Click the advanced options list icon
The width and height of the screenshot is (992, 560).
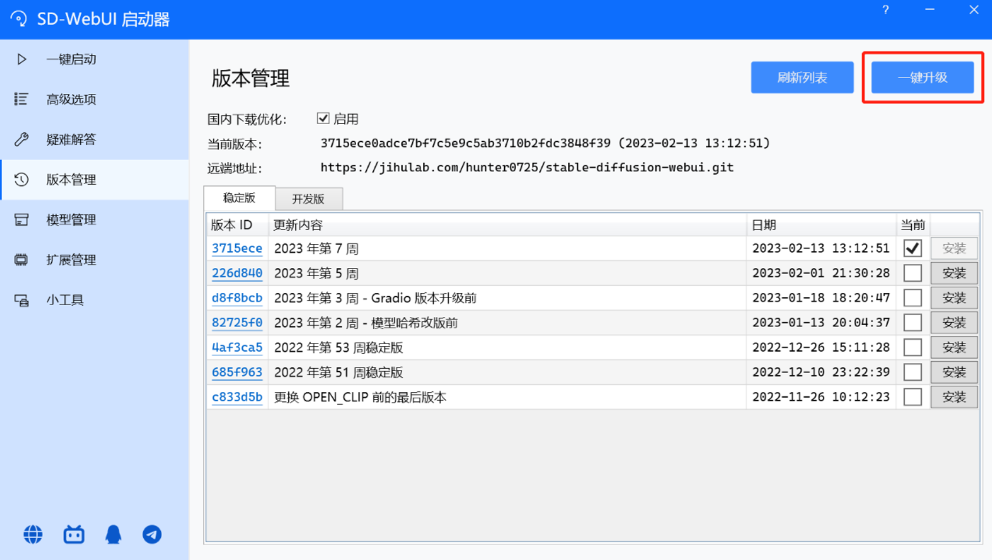pos(21,99)
